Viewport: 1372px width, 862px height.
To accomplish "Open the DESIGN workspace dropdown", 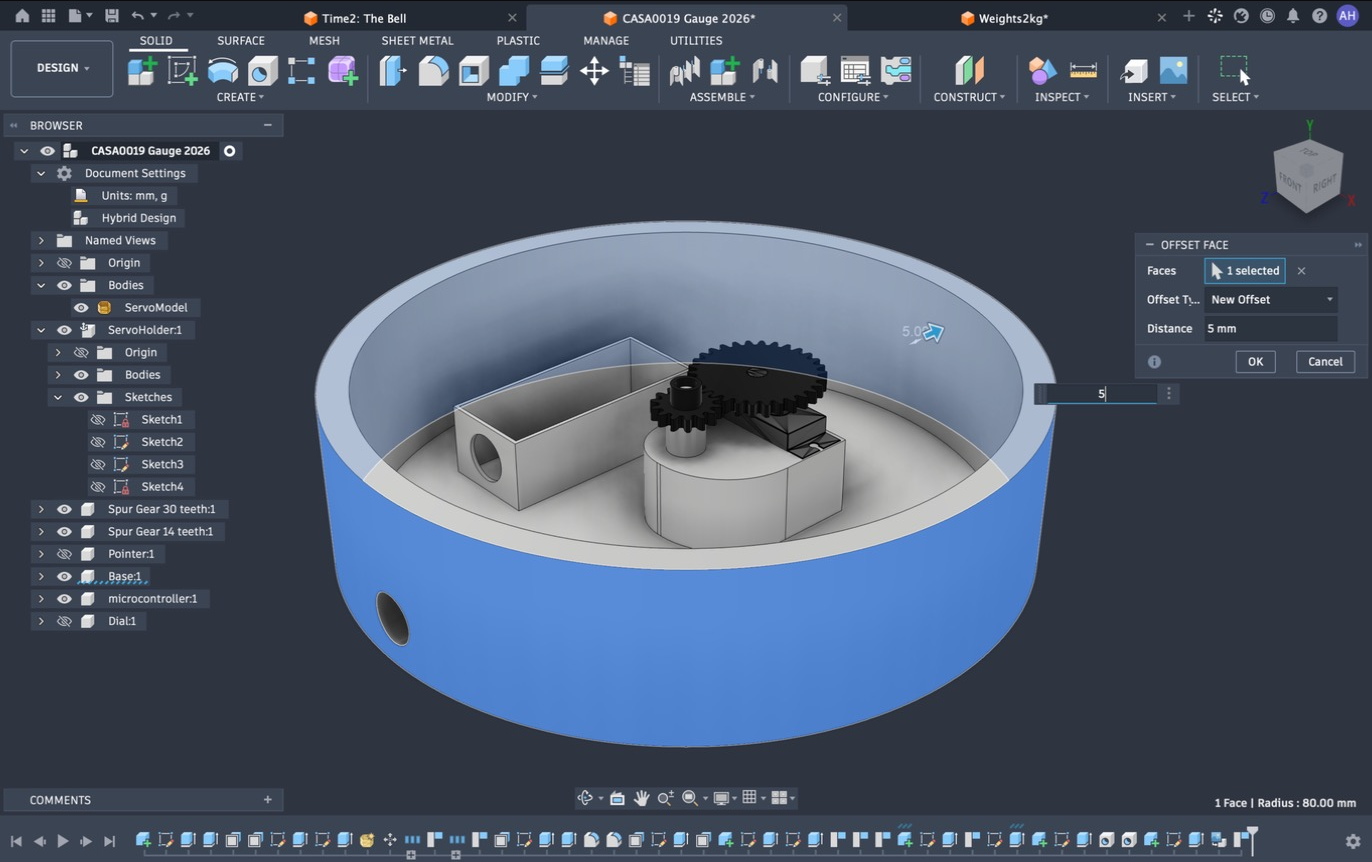I will click(x=62, y=68).
